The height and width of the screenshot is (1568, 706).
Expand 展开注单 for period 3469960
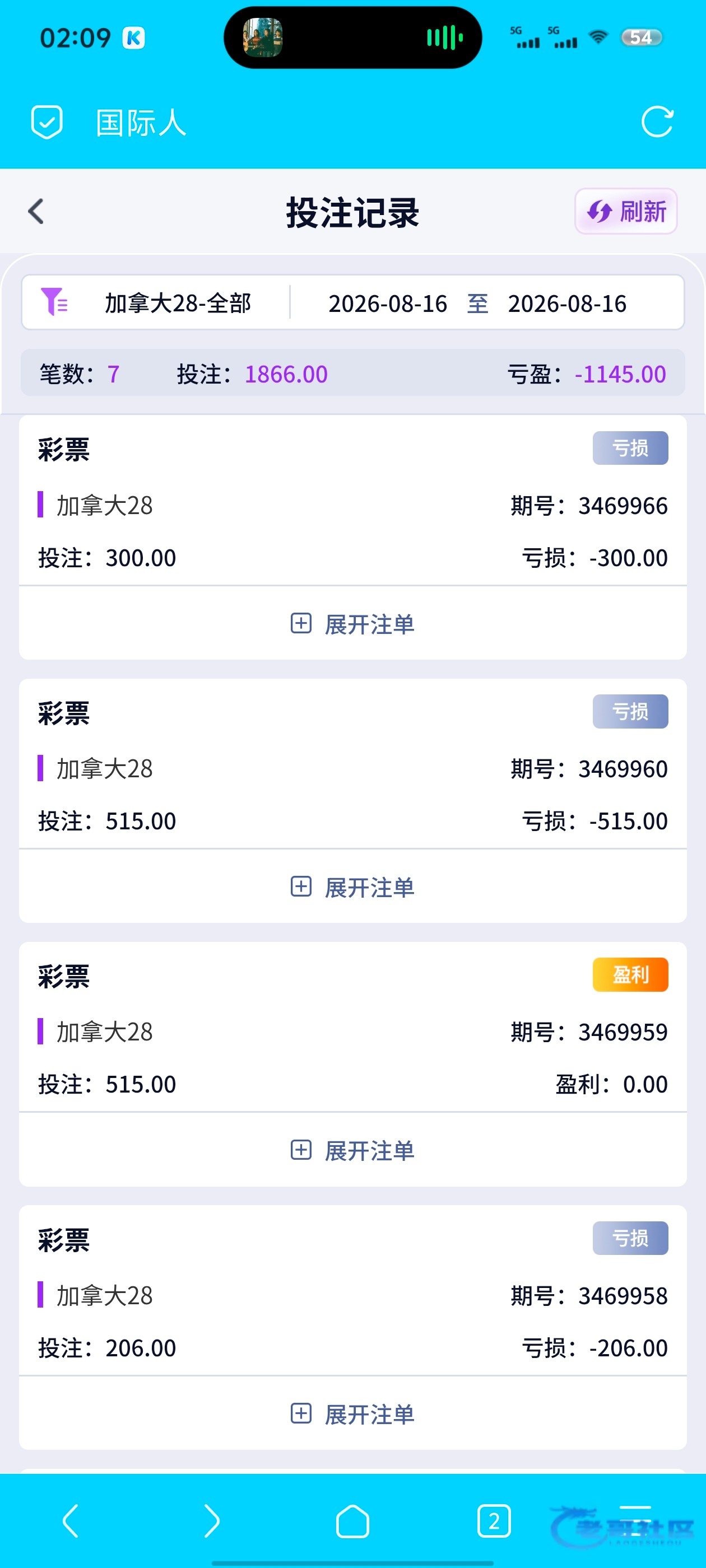(x=352, y=887)
